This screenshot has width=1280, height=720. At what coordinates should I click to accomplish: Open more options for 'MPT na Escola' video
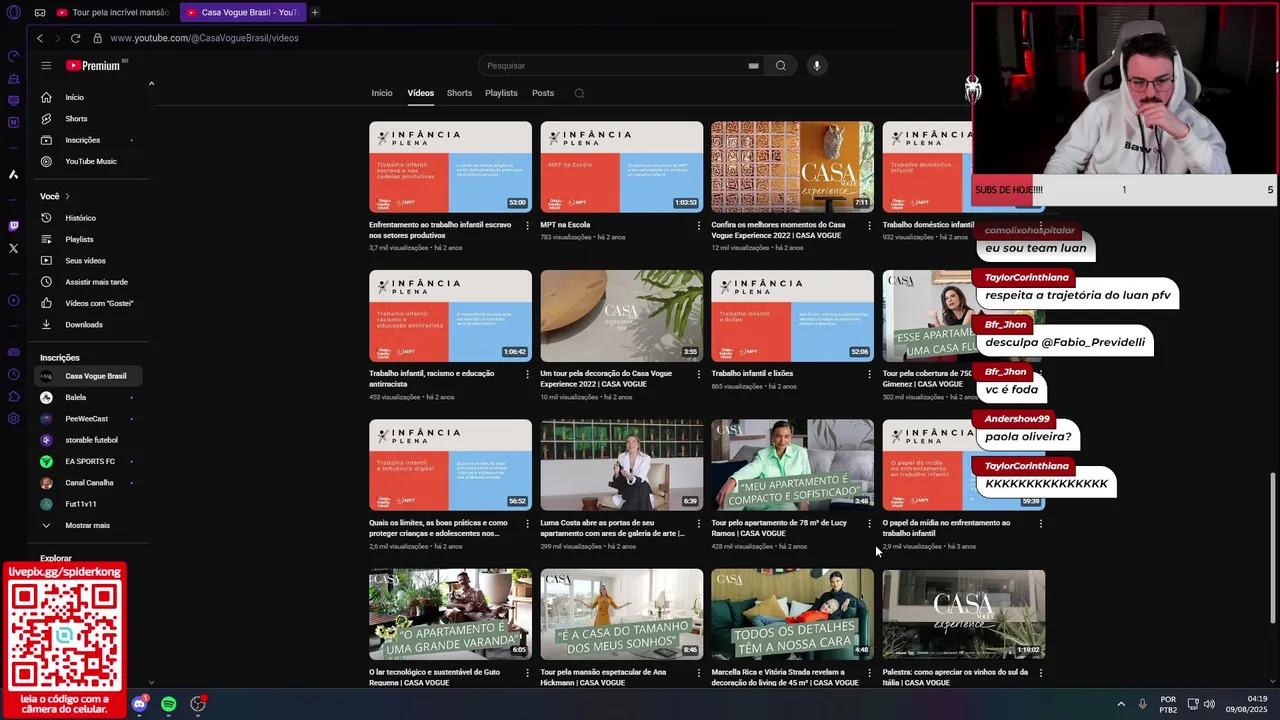click(698, 225)
